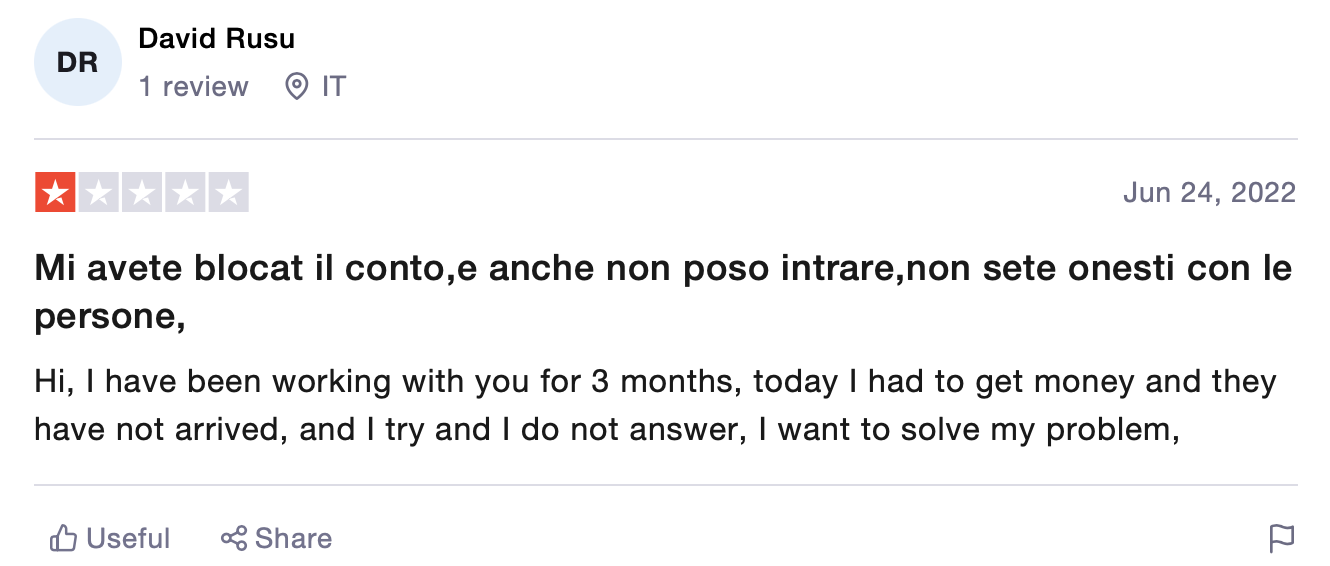Click the red first star
The height and width of the screenshot is (566, 1330).
coord(55,193)
